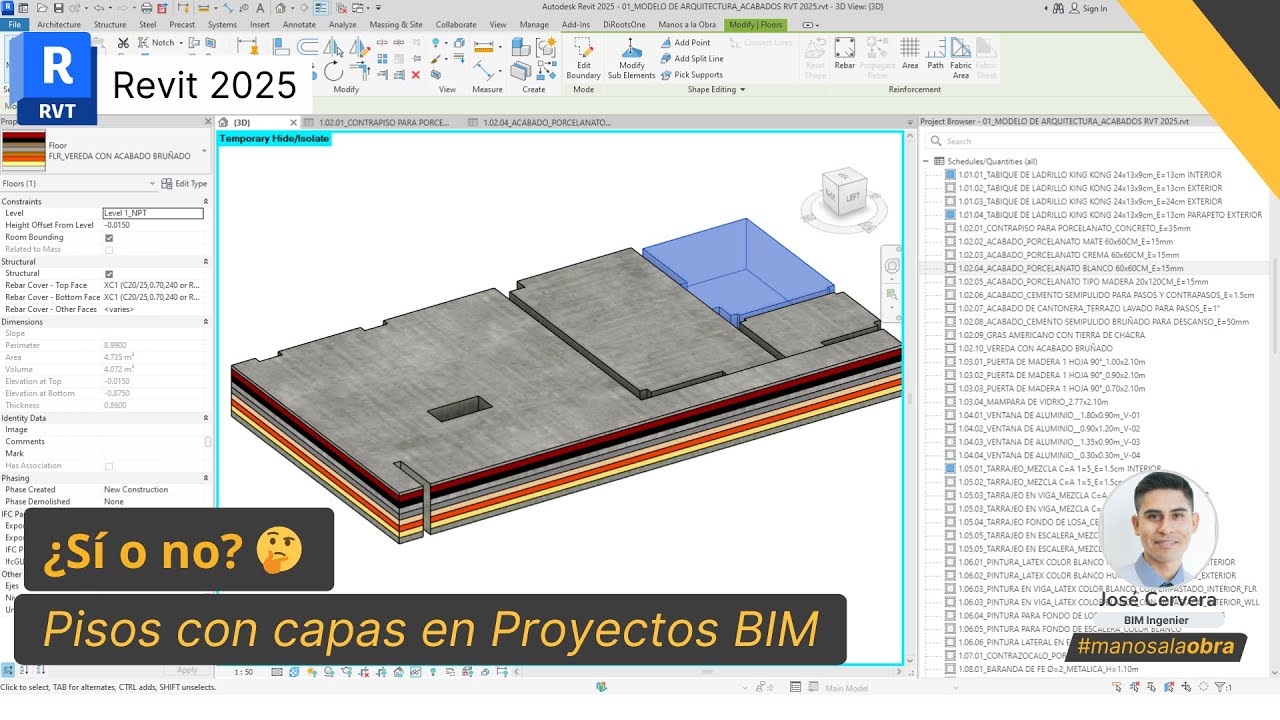This screenshot has width=1280, height=720.
Task: Click the Fabric Area tool
Action: coord(961,59)
